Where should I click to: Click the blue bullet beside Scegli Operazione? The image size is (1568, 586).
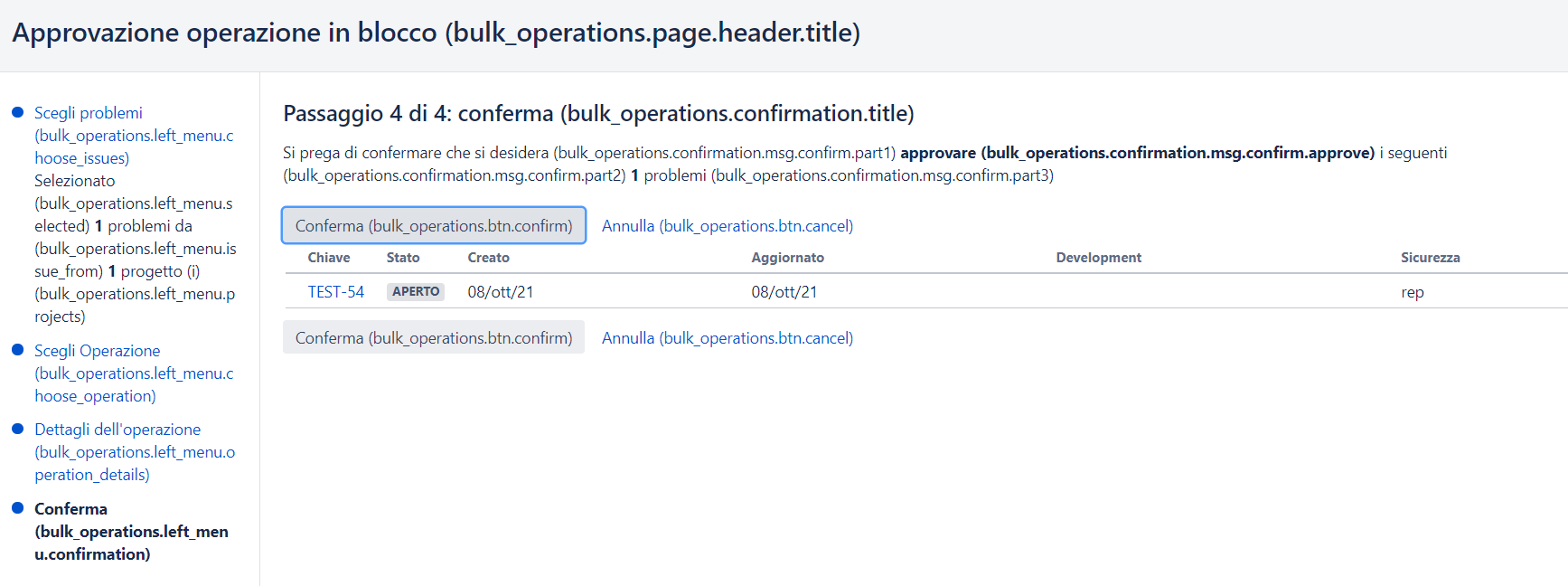click(x=17, y=350)
